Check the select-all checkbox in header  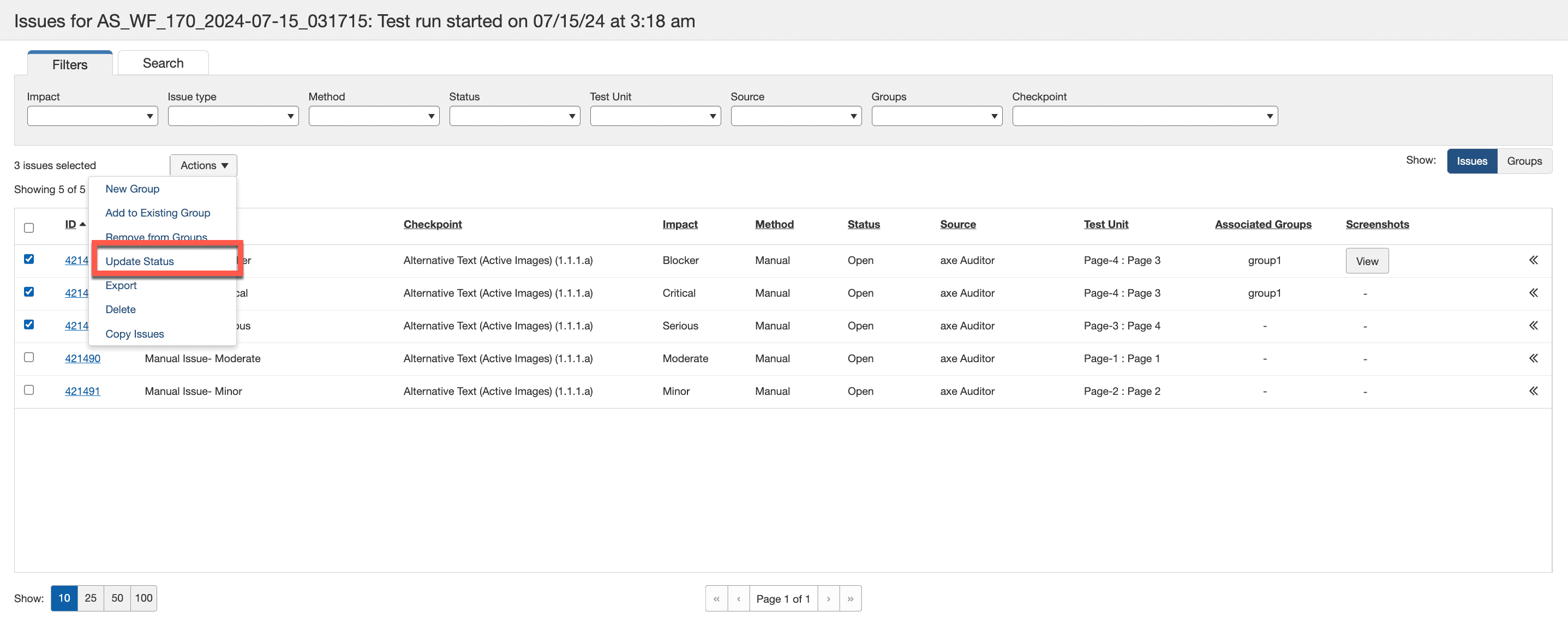tap(28, 229)
